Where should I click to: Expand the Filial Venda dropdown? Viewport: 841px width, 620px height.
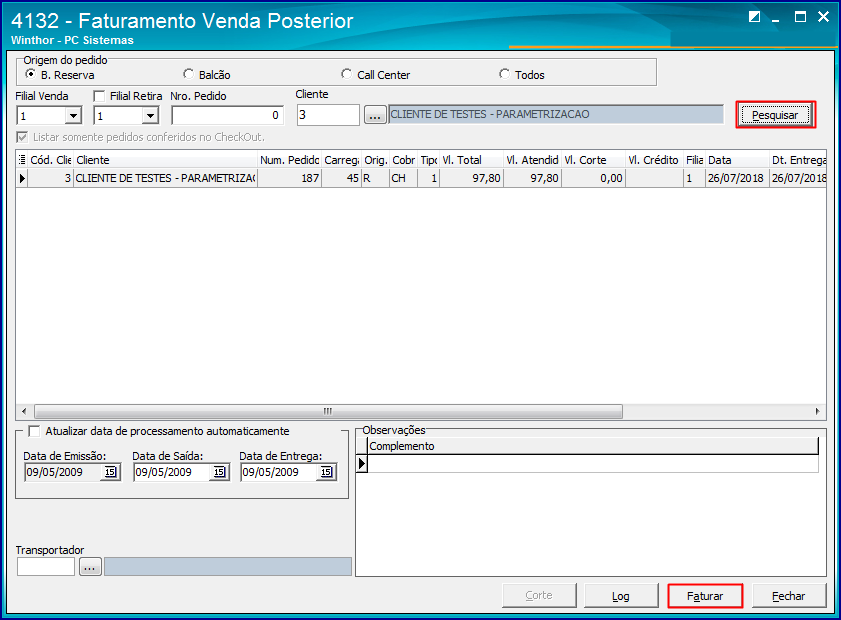(73, 115)
